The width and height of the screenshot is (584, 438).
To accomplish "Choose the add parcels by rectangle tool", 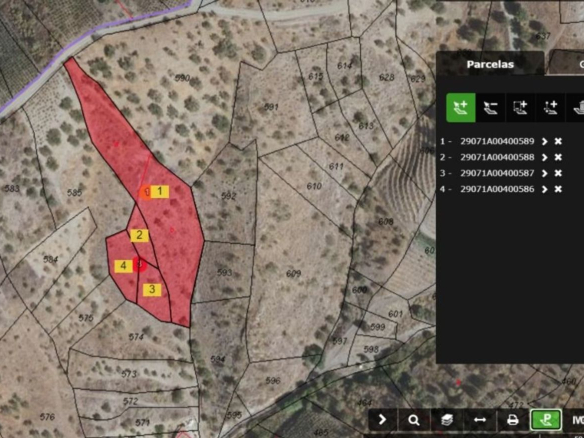I will point(520,108).
